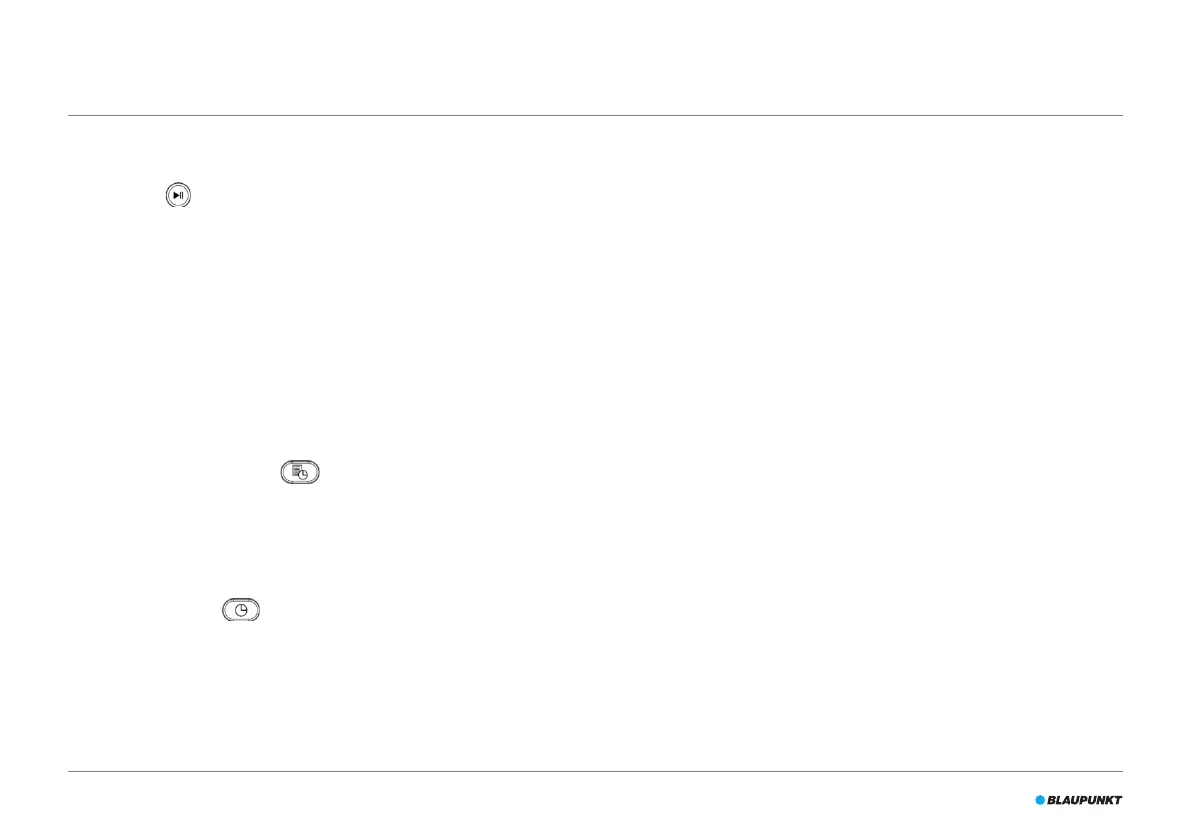Open the preset timer program icon
The image size is (1191, 839).
pyautogui.click(x=299, y=473)
